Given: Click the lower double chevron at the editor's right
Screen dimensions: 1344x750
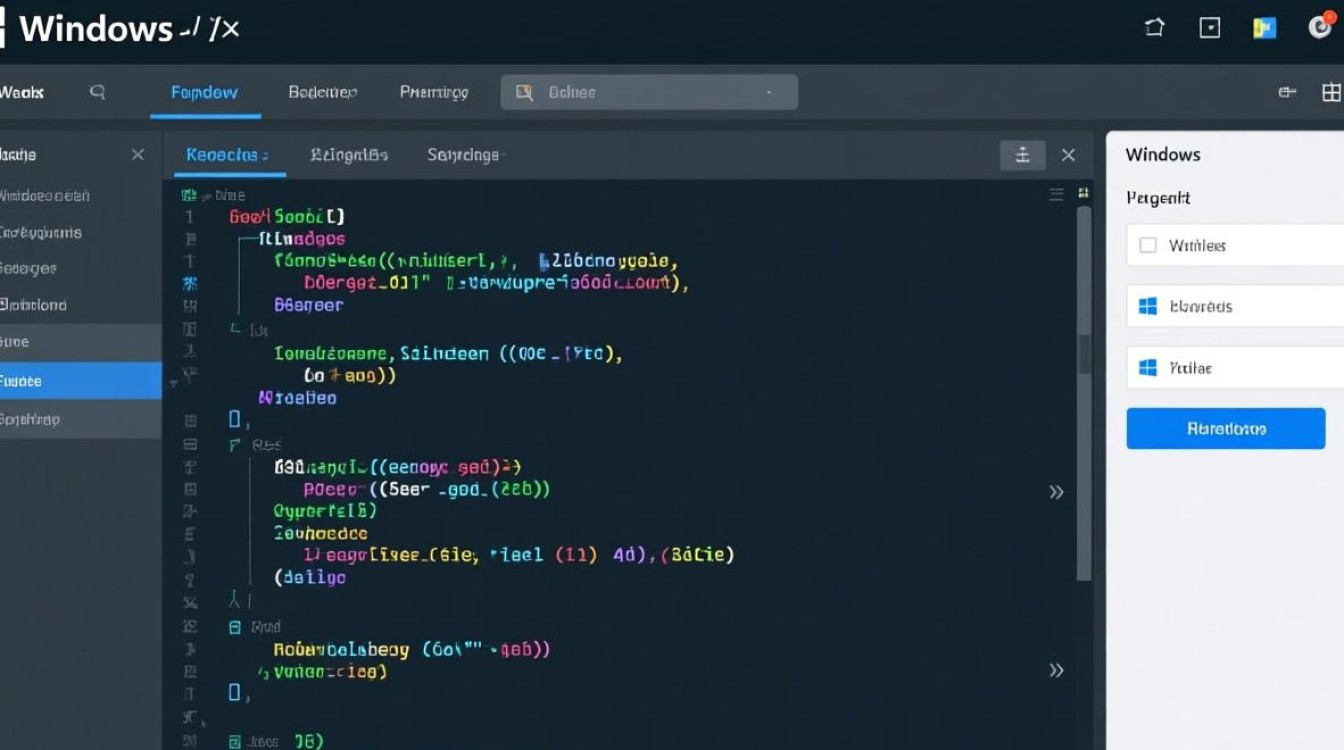Looking at the screenshot, I should (1056, 670).
